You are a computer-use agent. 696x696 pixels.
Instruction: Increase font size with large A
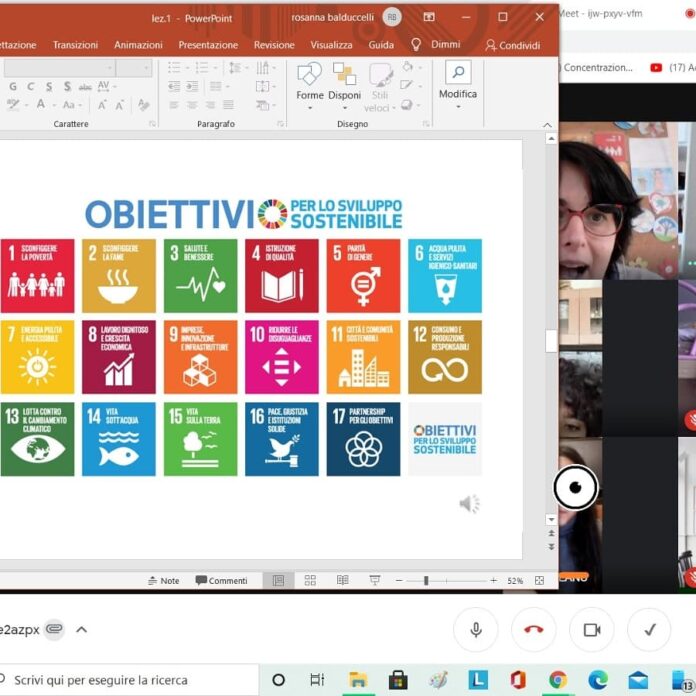(102, 105)
